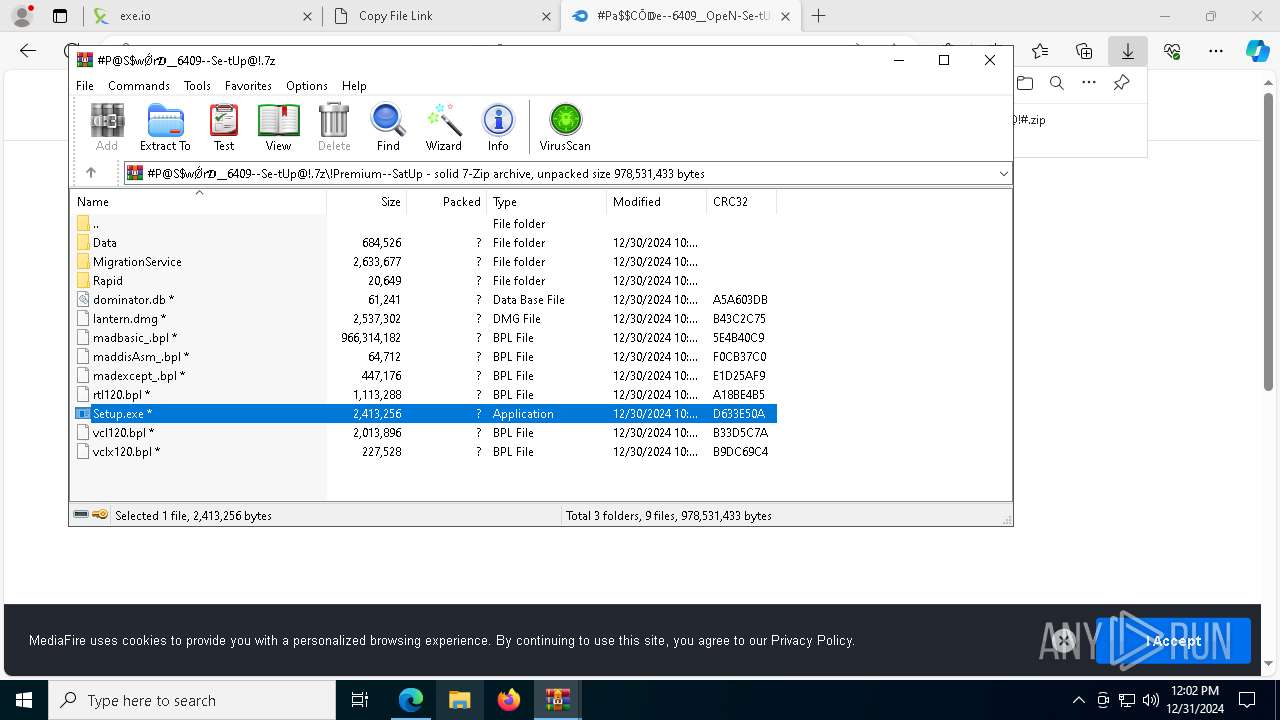
Task: Open the Options menu
Action: [x=307, y=86]
